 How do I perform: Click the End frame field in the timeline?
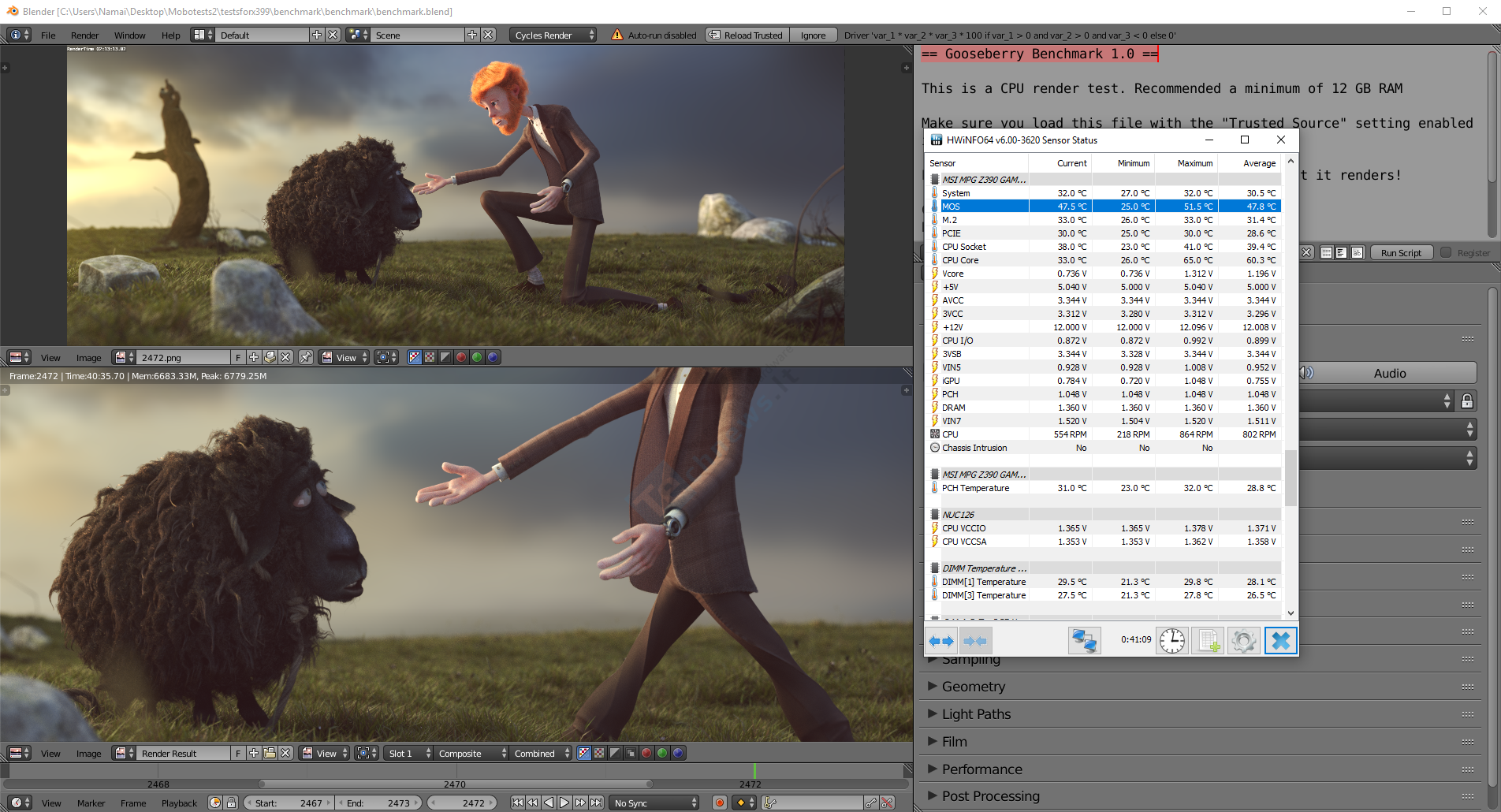point(379,803)
